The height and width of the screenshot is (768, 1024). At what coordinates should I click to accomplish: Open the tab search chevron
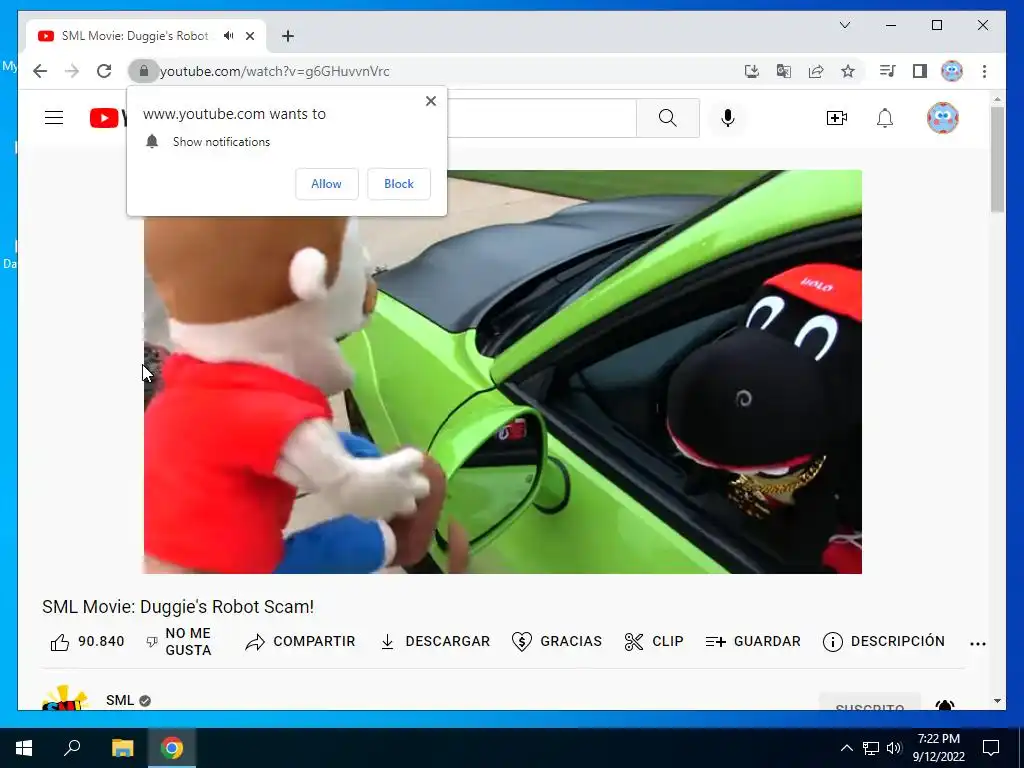pos(845,25)
